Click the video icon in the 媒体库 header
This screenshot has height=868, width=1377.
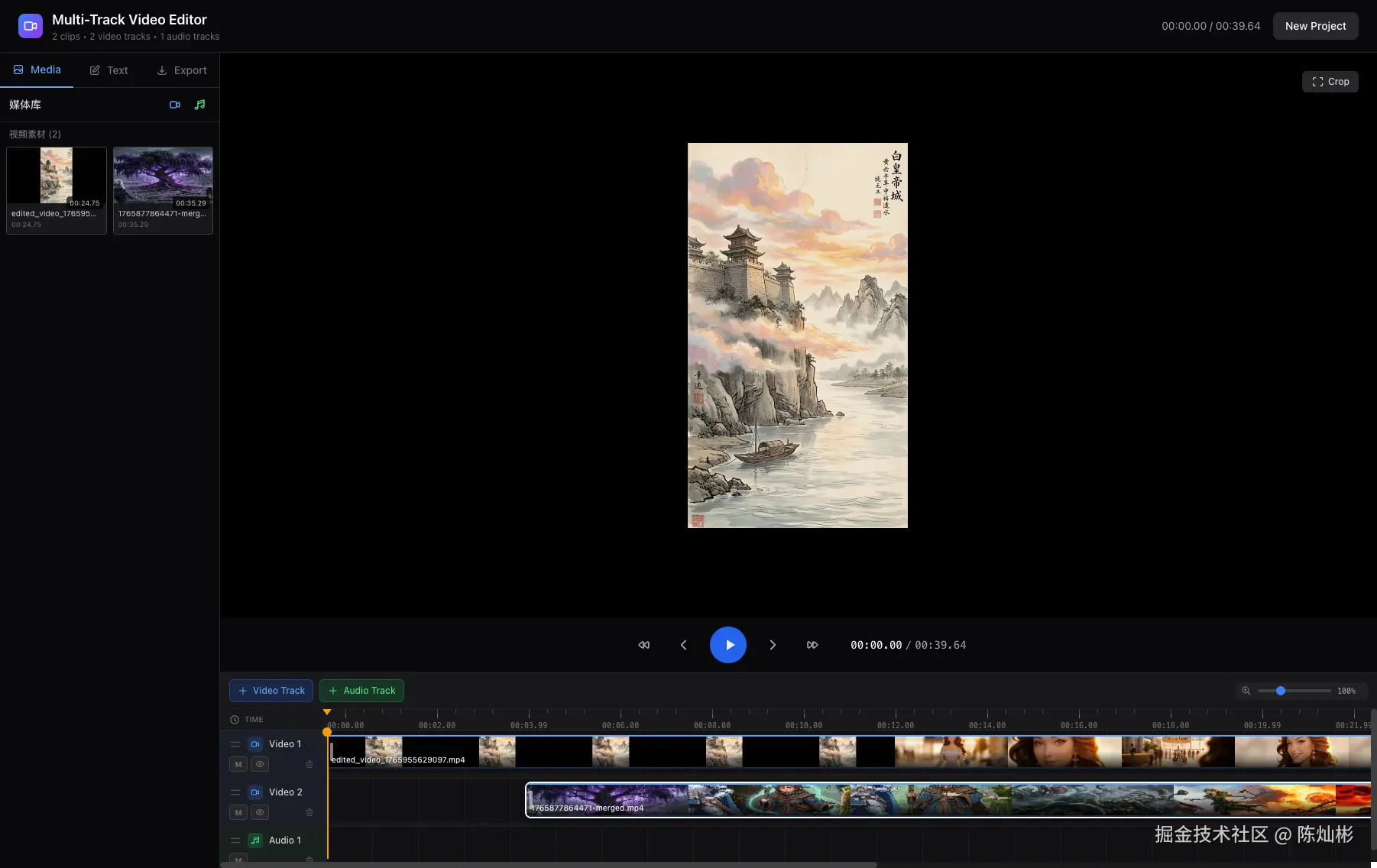175,105
